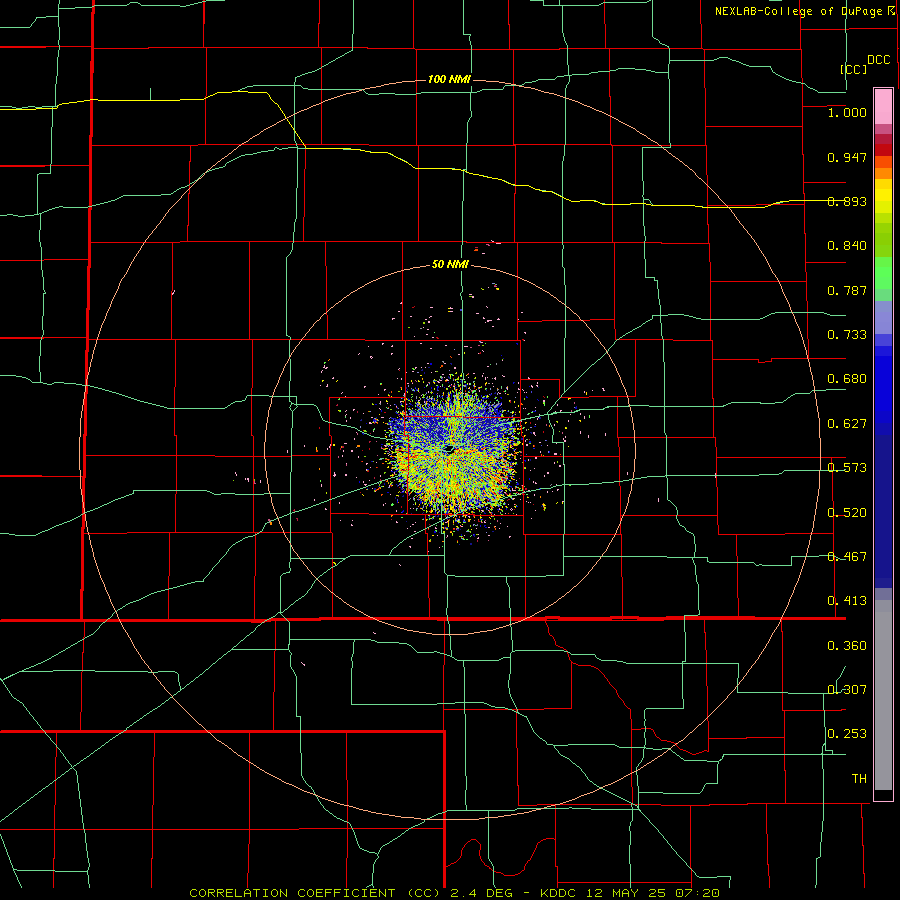Click the "TH" threshold label on legend
Viewport: 900px width, 900px height.
pos(859,779)
